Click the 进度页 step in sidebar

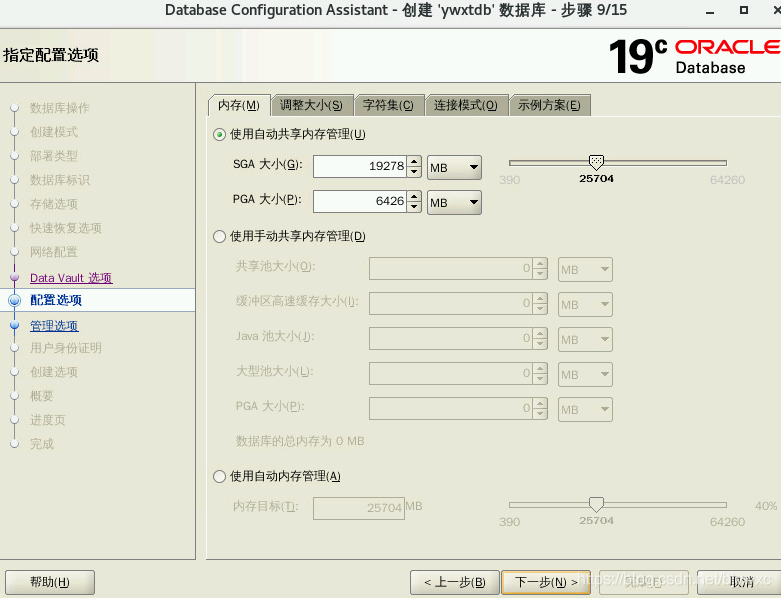coord(48,420)
